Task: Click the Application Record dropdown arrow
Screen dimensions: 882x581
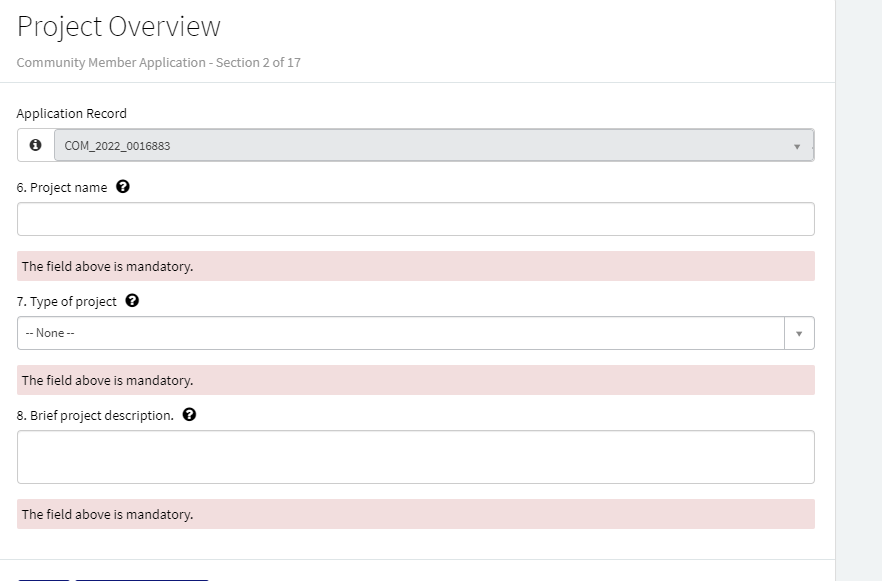Action: click(797, 146)
